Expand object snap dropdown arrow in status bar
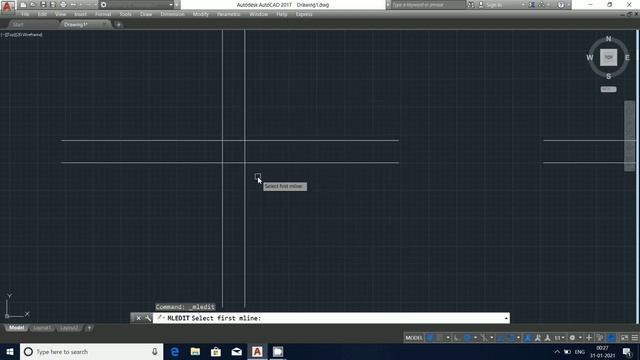 (519, 338)
